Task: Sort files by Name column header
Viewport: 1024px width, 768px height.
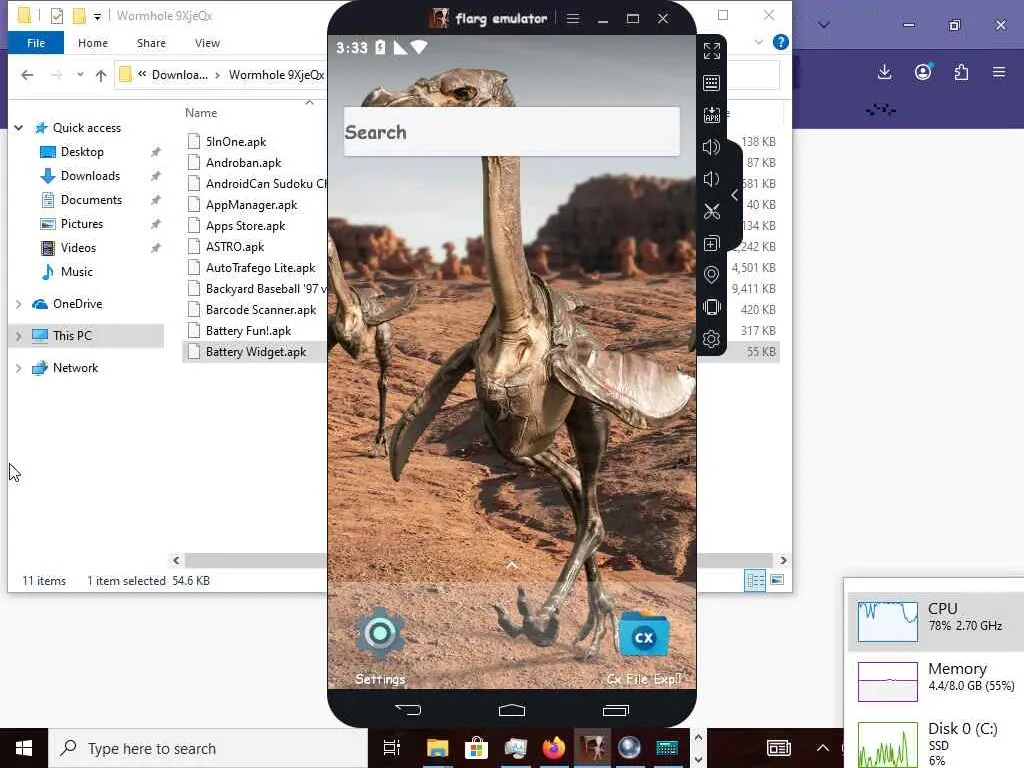Action: [201, 113]
